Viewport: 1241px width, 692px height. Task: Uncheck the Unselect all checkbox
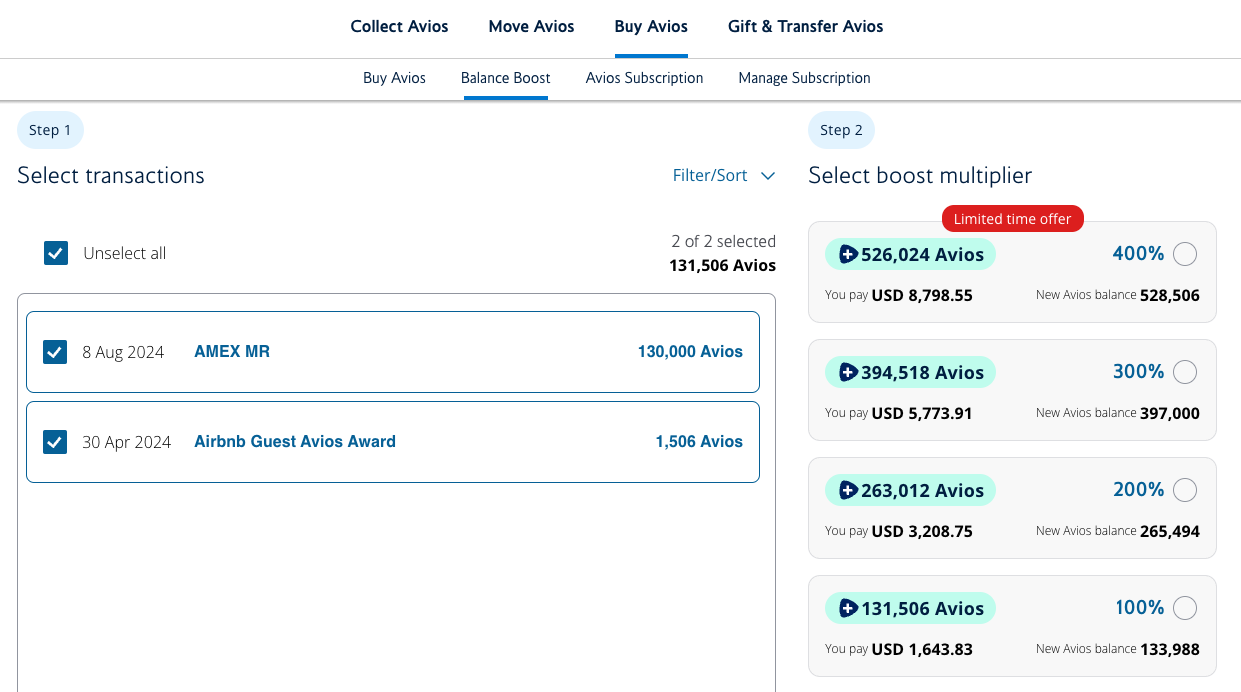56,253
